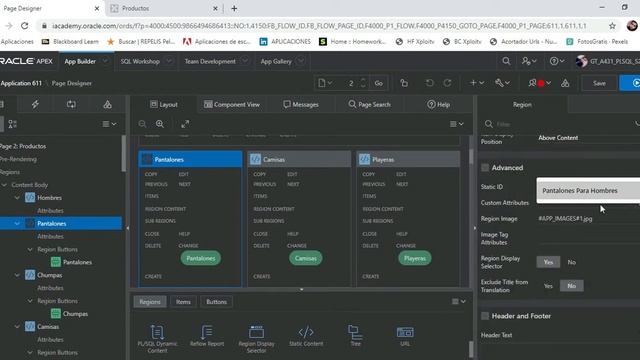Switch to the Processing tab icon

(71, 104)
